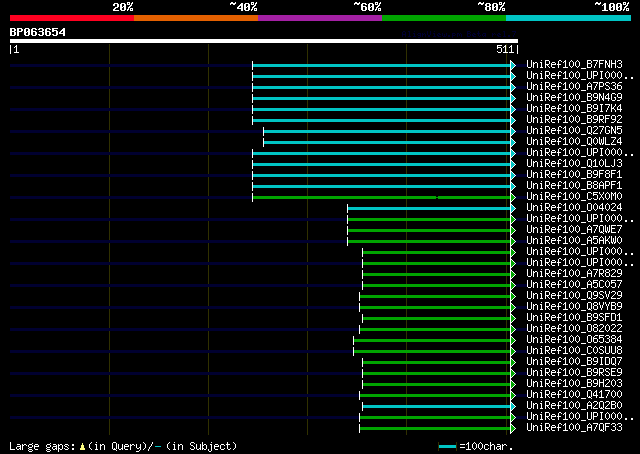The width and height of the screenshot is (640, 454).
Task: Select the UniRef100_Q8VYB9 hit name
Action: 574,307
